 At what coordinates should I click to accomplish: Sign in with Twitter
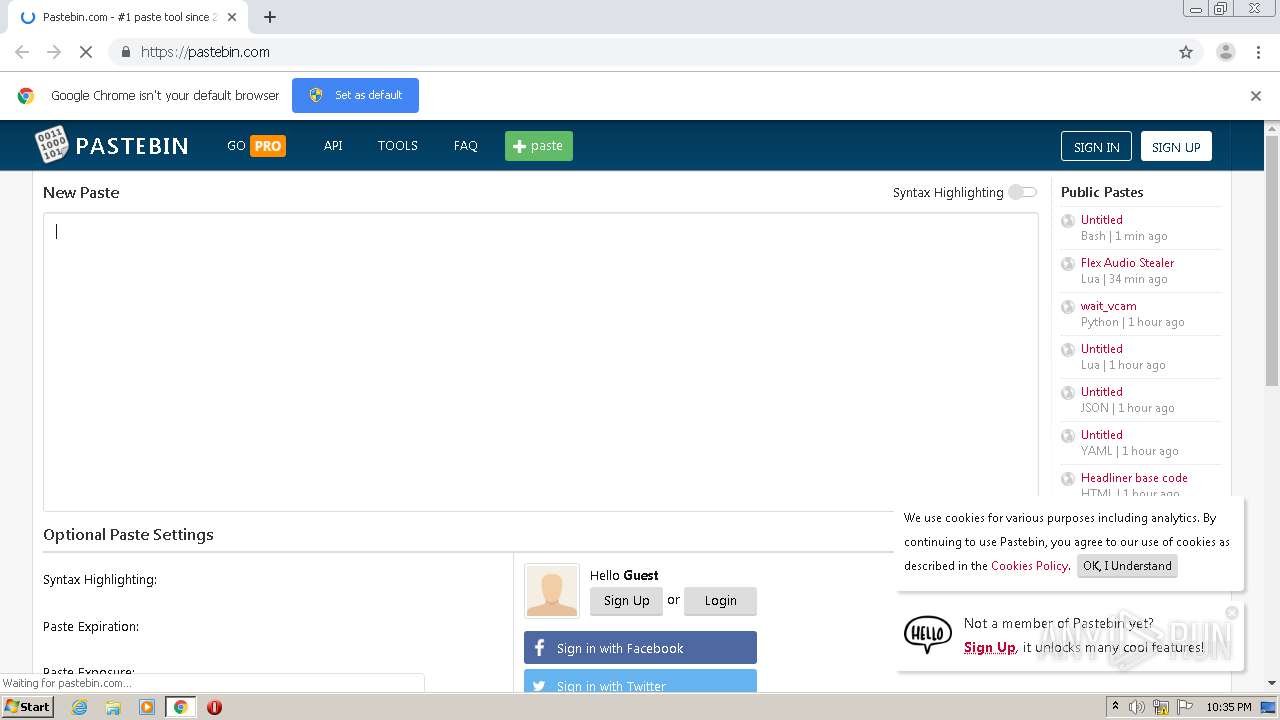pos(640,681)
